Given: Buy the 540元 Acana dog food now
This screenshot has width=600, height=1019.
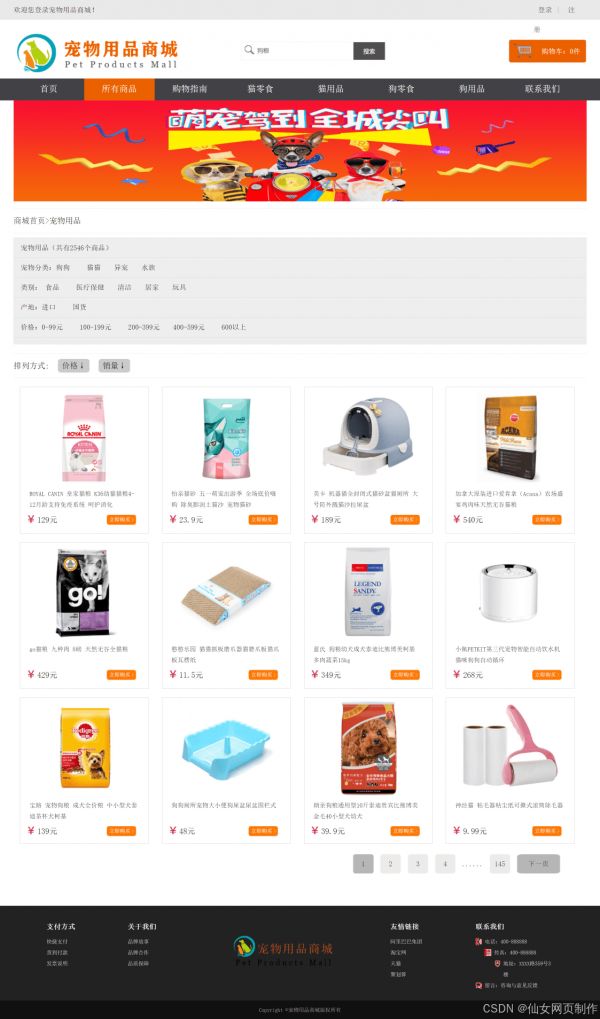Looking at the screenshot, I should click(547, 519).
